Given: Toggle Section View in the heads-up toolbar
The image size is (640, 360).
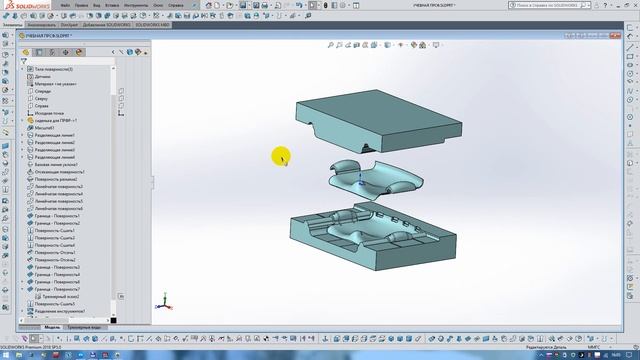Looking at the screenshot, I should [356, 45].
